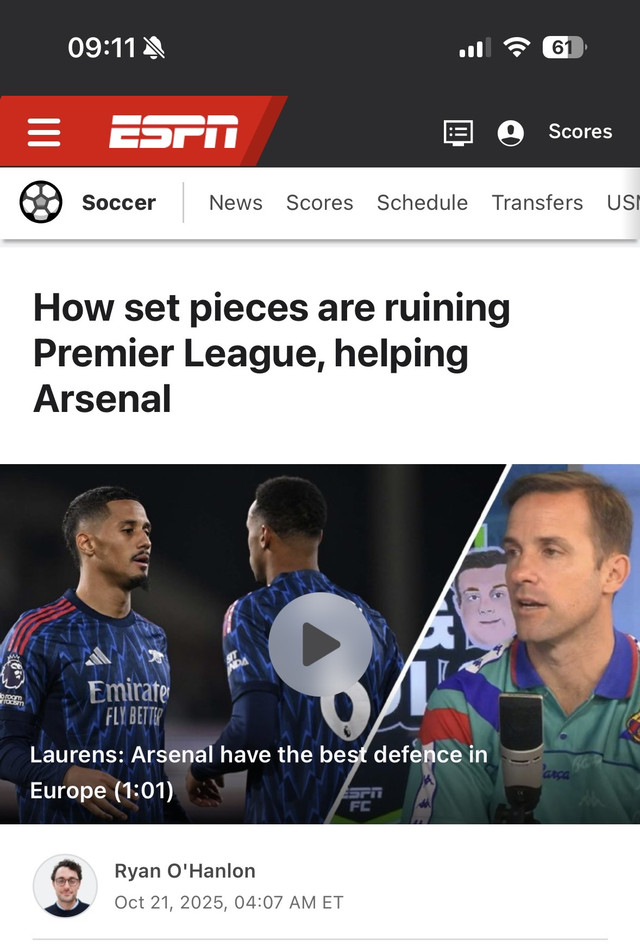The width and height of the screenshot is (640, 944).
Task: Open the user profile account icon
Action: [x=511, y=132]
